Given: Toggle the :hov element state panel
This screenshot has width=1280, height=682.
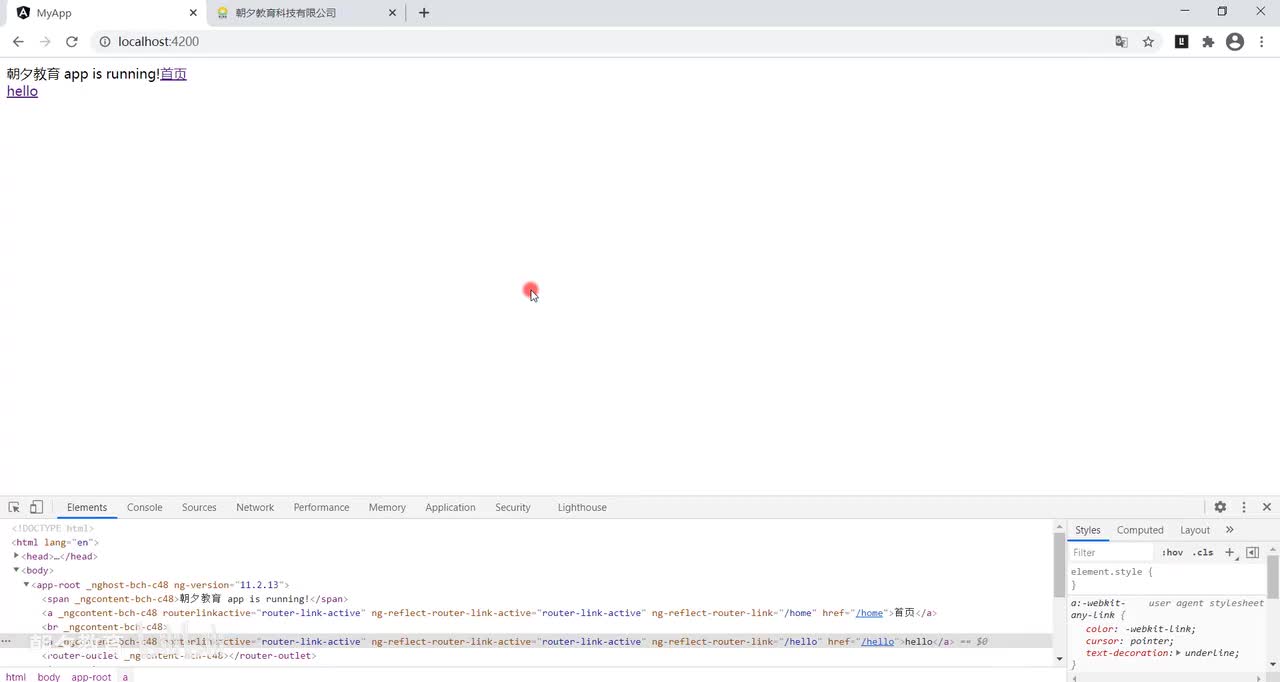Looking at the screenshot, I should pyautogui.click(x=1172, y=552).
